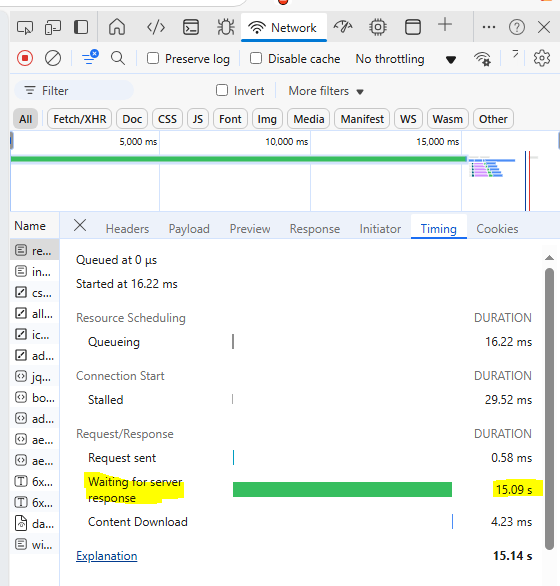This screenshot has width=560, height=586.
Task: Switch to the Headers tab
Action: point(127,229)
